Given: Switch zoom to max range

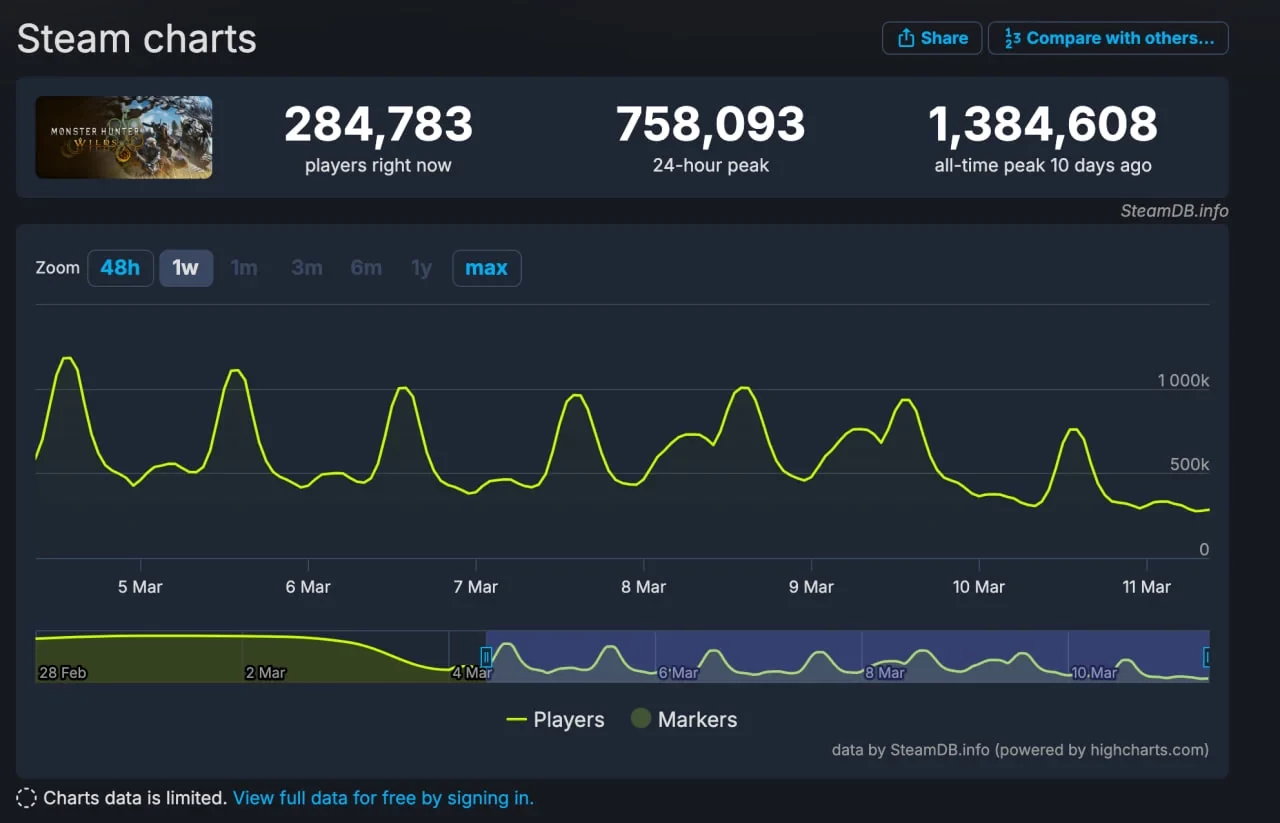Looking at the screenshot, I should point(486,268).
